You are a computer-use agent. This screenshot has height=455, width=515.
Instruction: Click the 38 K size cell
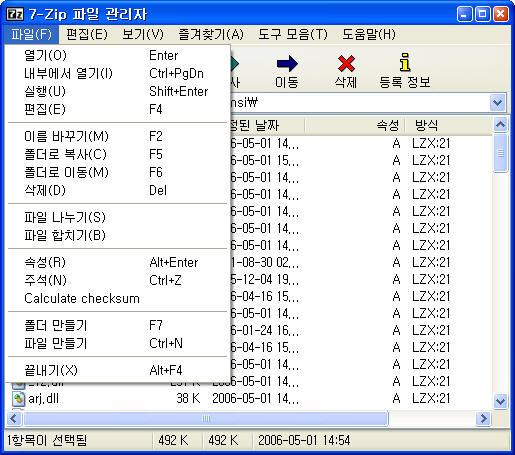(188, 398)
